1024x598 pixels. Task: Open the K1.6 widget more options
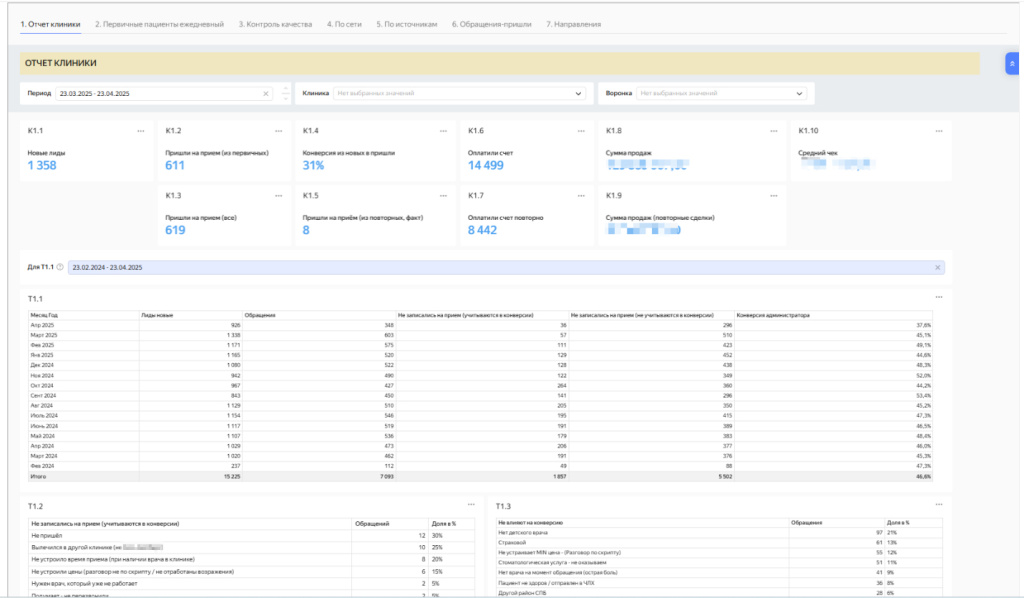pyautogui.click(x=582, y=131)
